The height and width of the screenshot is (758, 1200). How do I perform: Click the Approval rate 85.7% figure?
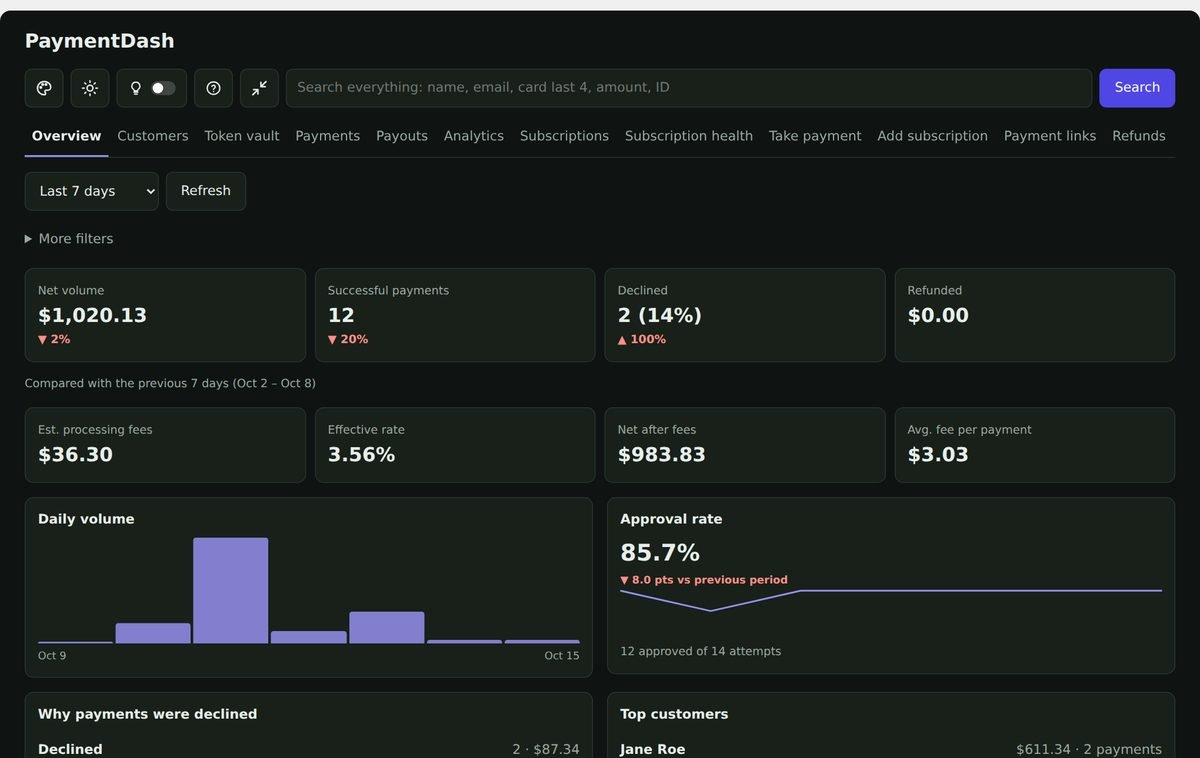660,553
